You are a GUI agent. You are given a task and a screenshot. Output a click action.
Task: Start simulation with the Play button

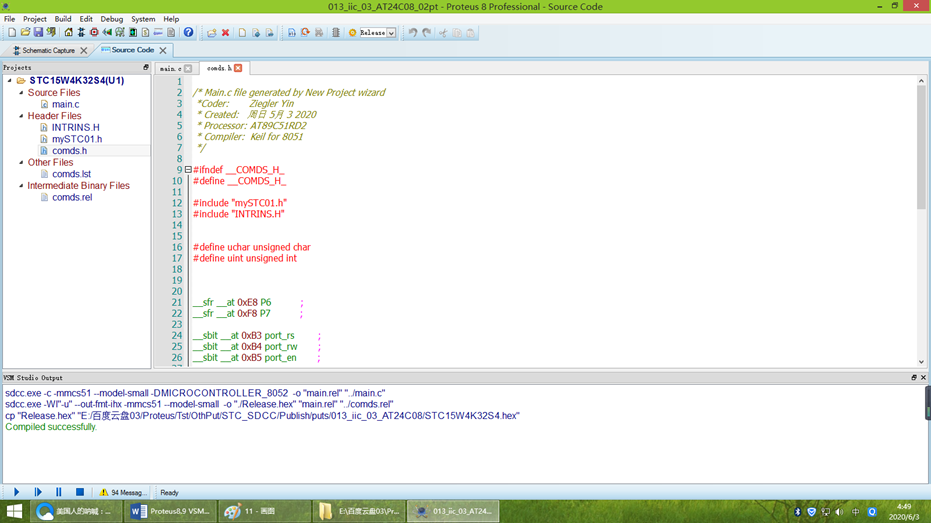tap(17, 492)
